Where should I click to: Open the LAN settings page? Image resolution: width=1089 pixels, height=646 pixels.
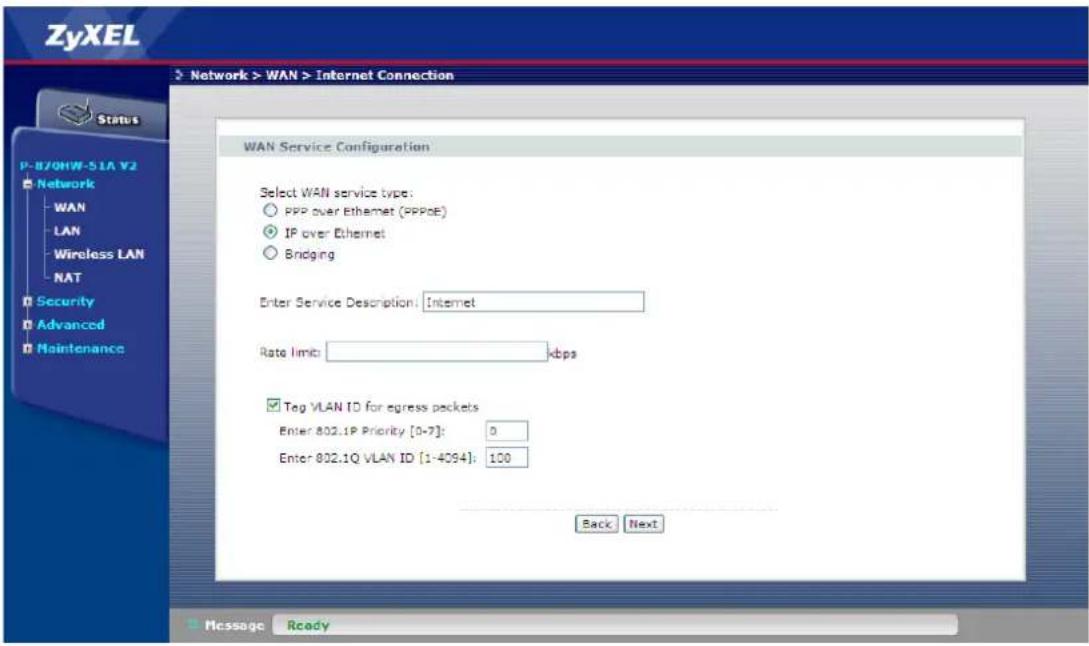pos(67,231)
